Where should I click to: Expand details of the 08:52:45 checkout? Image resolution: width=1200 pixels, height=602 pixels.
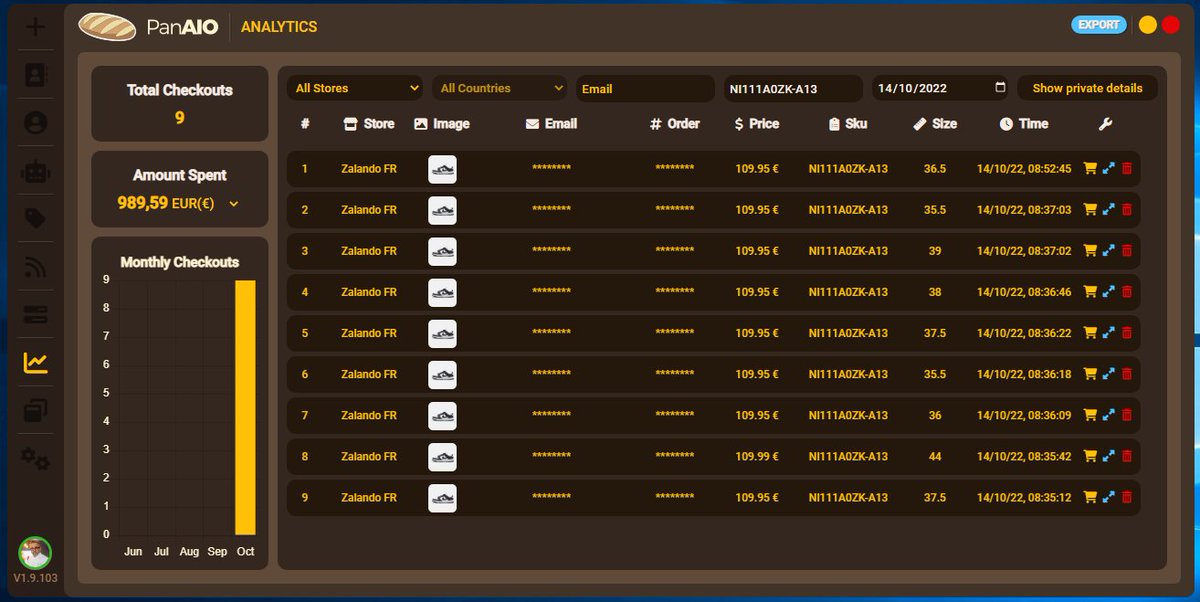(1108, 169)
